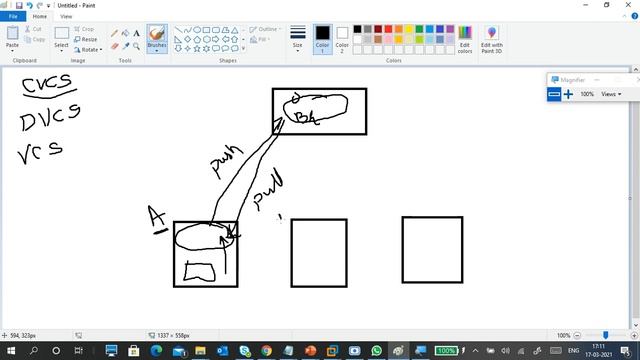Switch to the Home ribbon tab
Image resolution: width=640 pixels, height=360 pixels.
[40, 16]
